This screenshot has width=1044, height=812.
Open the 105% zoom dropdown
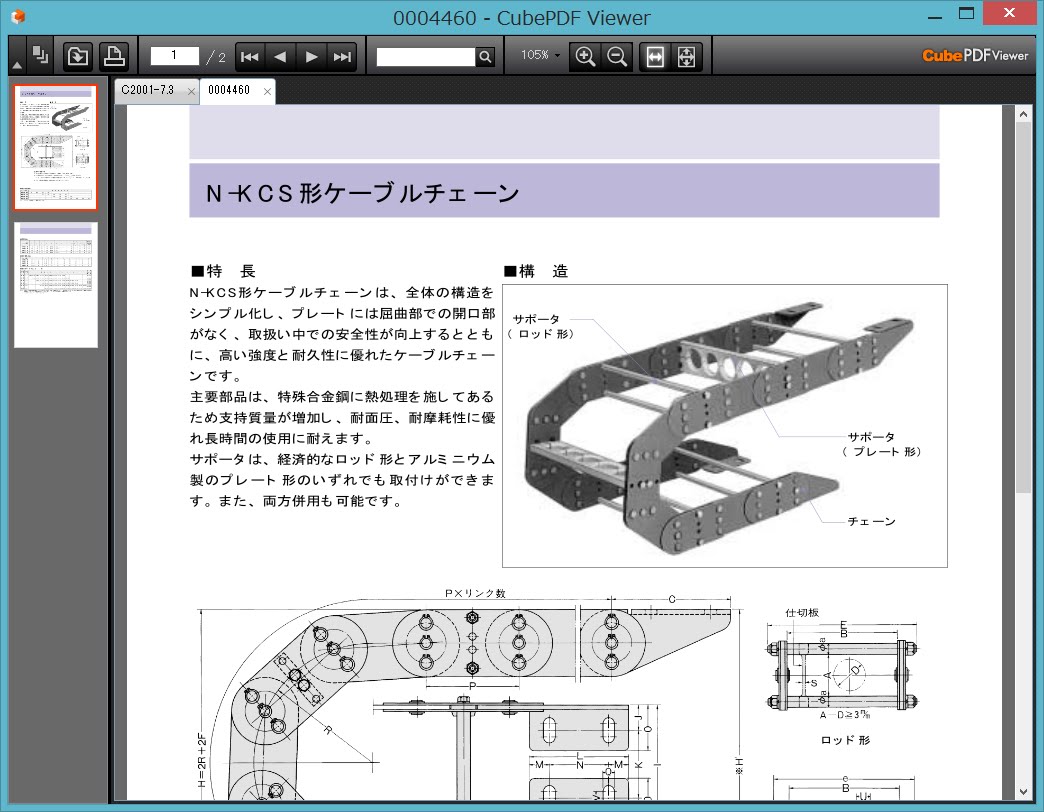(x=540, y=55)
